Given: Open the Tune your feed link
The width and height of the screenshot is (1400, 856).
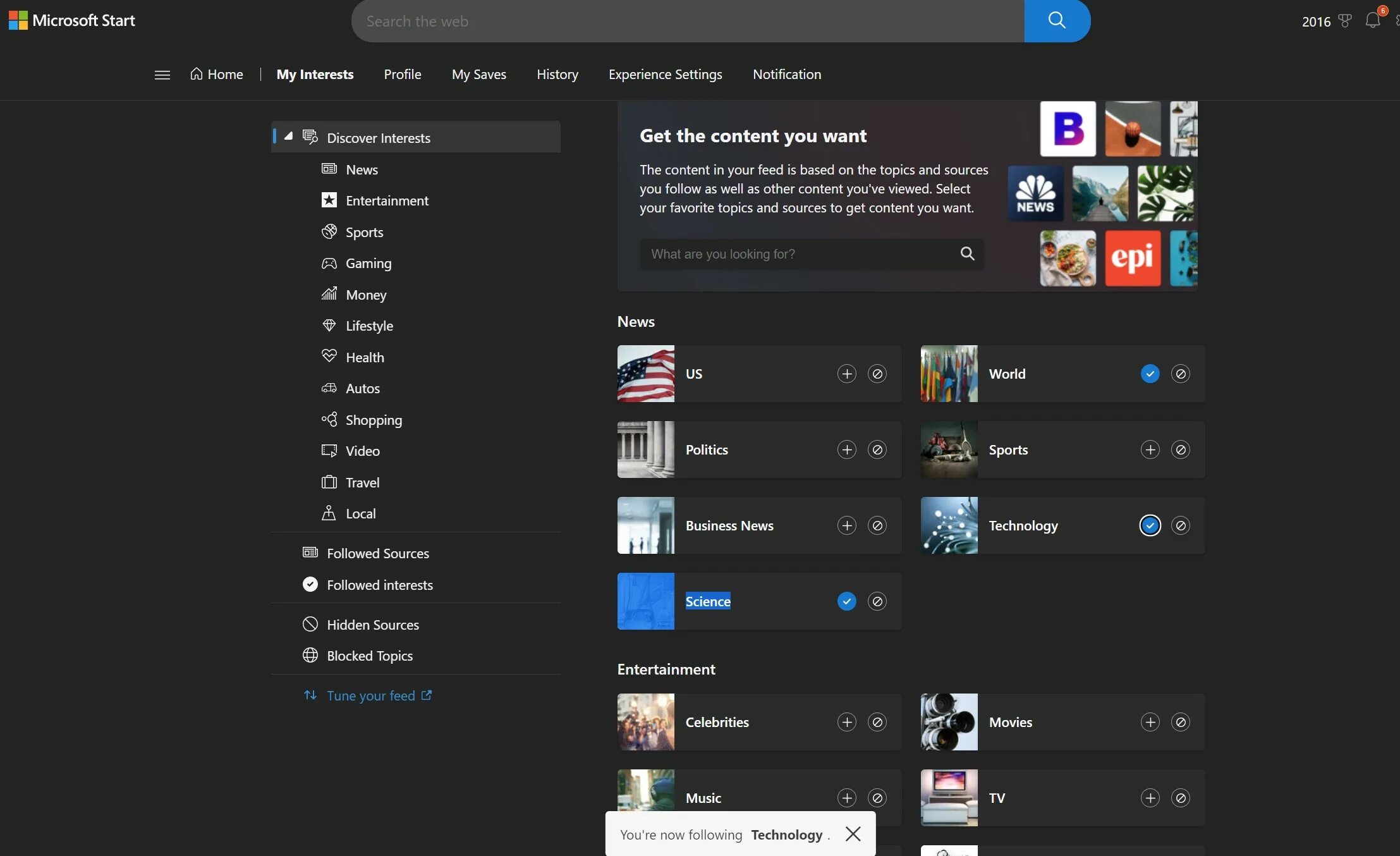Looking at the screenshot, I should (370, 695).
